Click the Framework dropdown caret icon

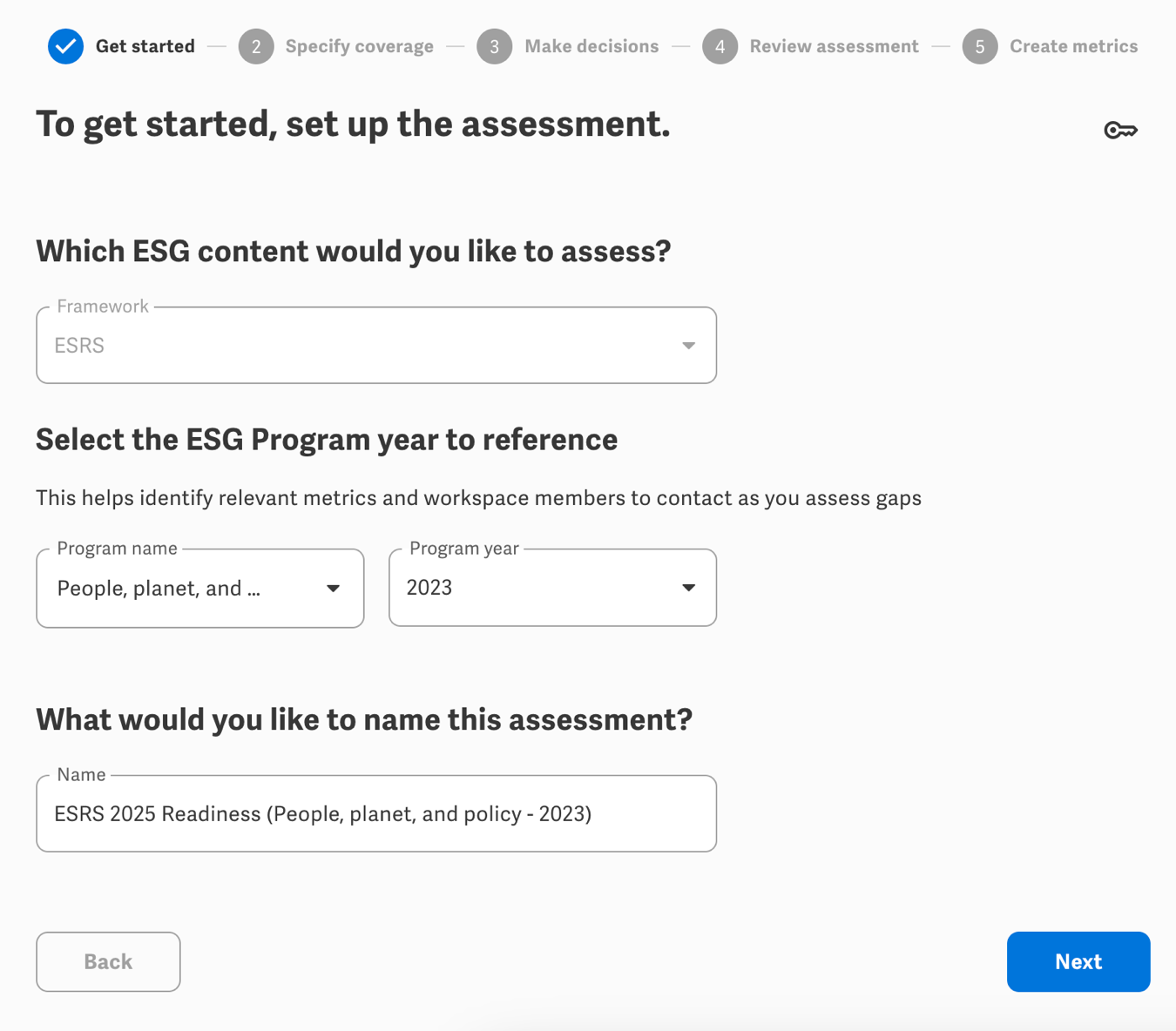tap(688, 345)
